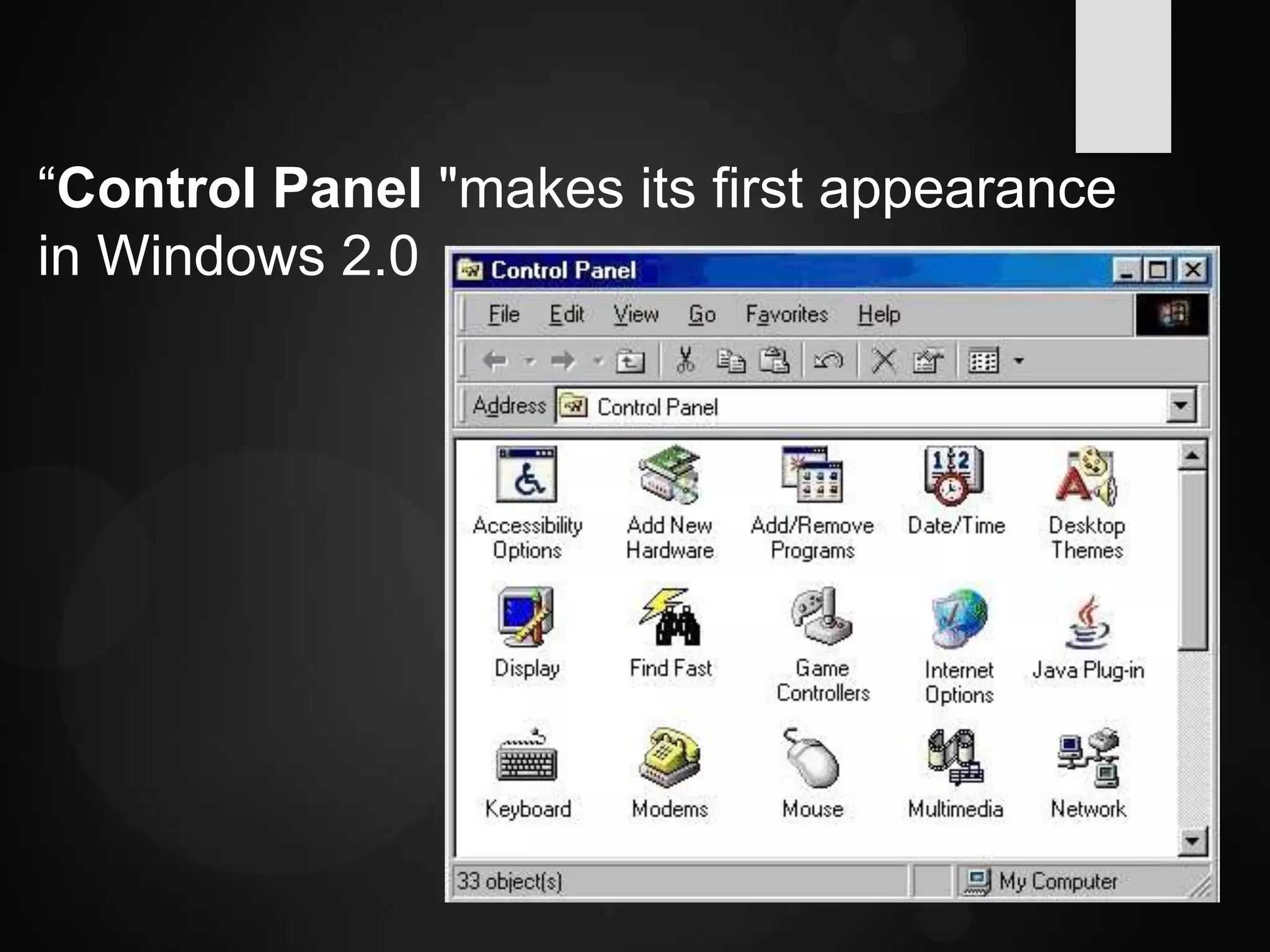Image resolution: width=1270 pixels, height=952 pixels.
Task: Open the Go menu
Action: pos(702,314)
